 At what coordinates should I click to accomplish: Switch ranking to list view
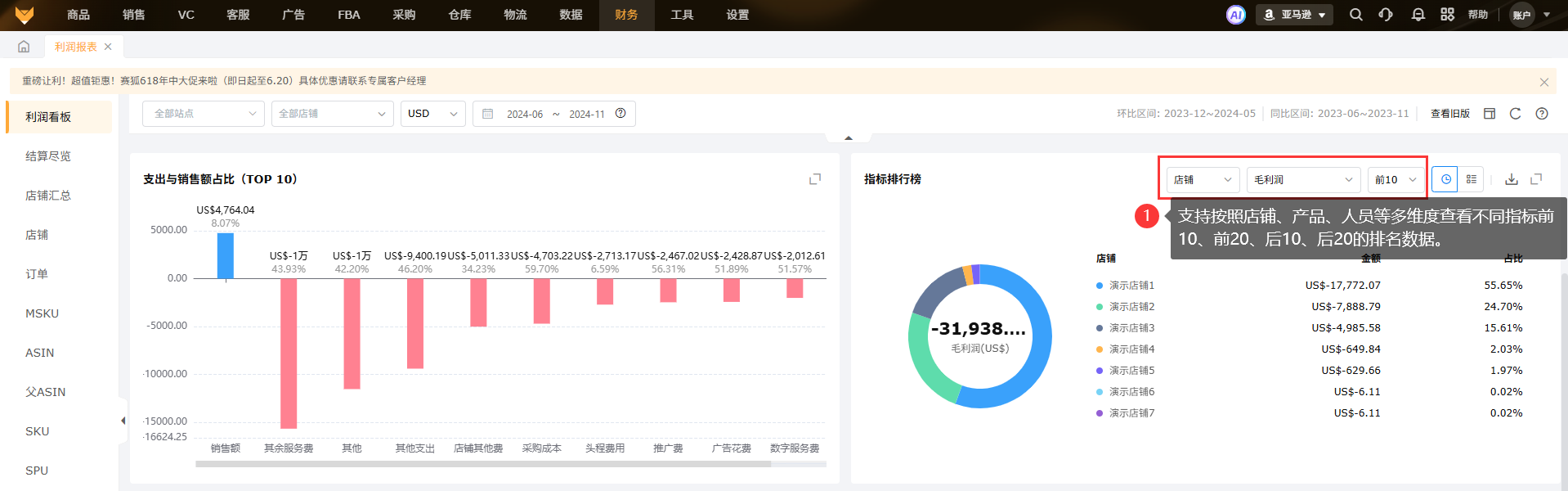[x=1471, y=179]
